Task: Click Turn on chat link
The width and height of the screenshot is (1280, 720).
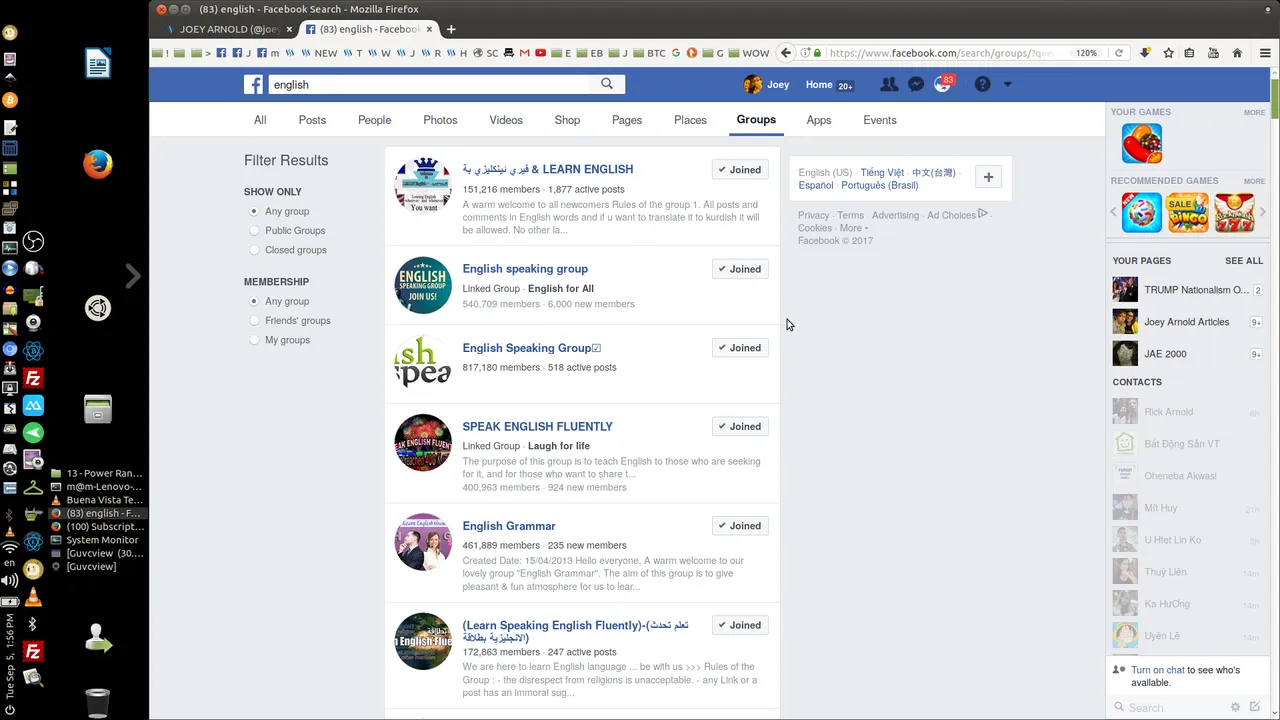Action: pyautogui.click(x=1158, y=670)
